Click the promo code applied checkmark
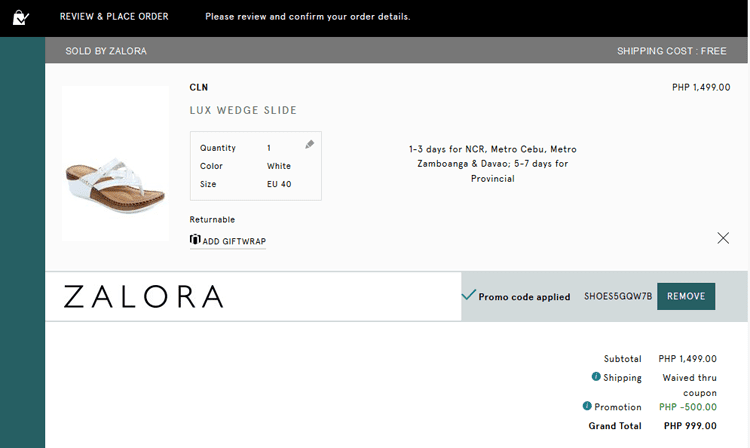The height and width of the screenshot is (448, 750). coord(468,294)
